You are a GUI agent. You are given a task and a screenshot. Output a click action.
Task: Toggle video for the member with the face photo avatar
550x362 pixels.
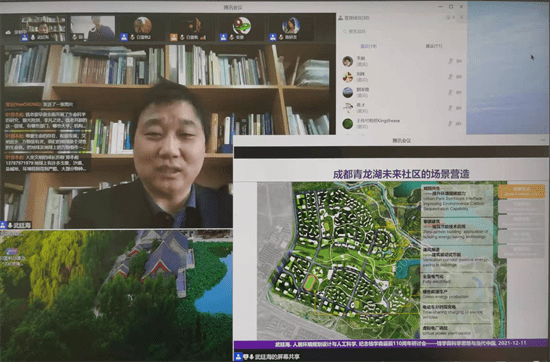(x=459, y=61)
